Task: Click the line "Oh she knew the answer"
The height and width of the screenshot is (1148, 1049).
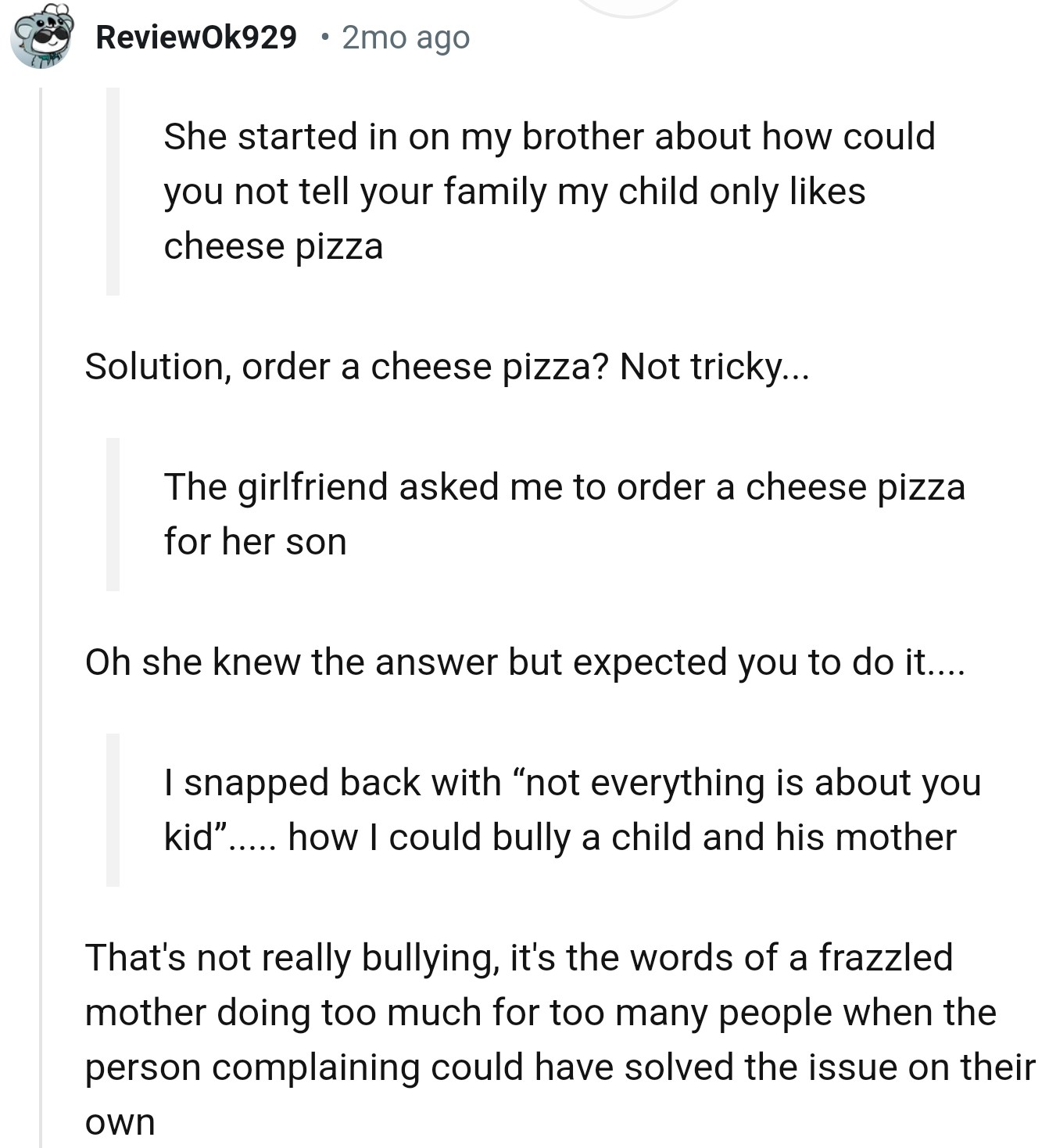Action: click(x=524, y=662)
